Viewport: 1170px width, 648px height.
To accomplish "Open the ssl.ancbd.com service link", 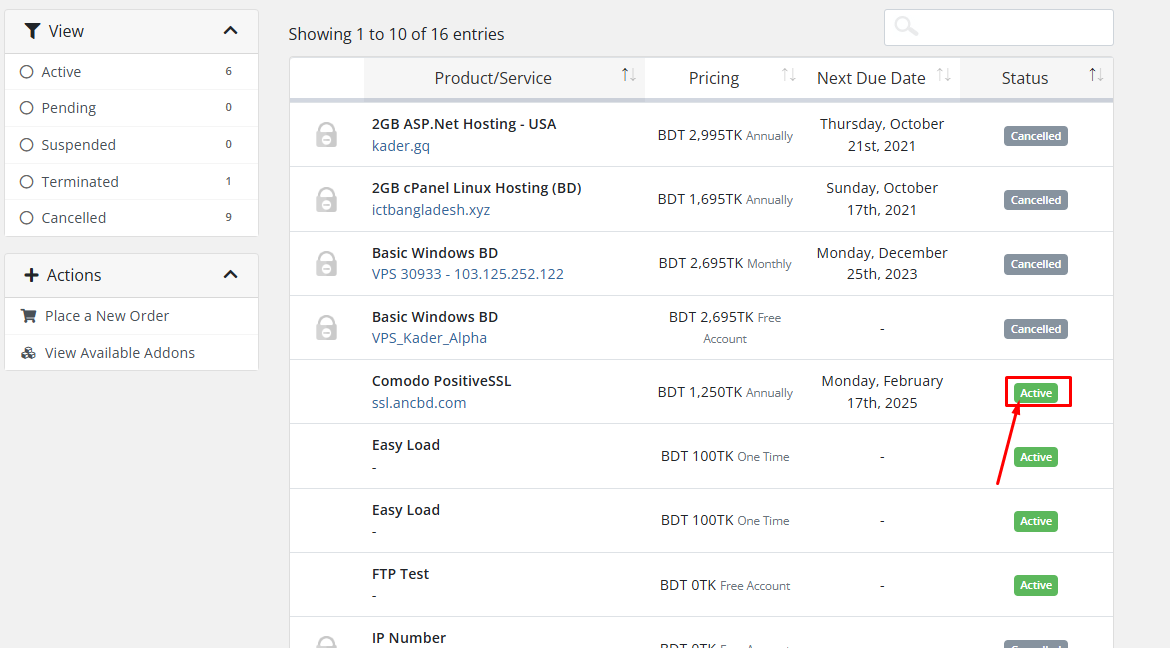I will [x=419, y=403].
